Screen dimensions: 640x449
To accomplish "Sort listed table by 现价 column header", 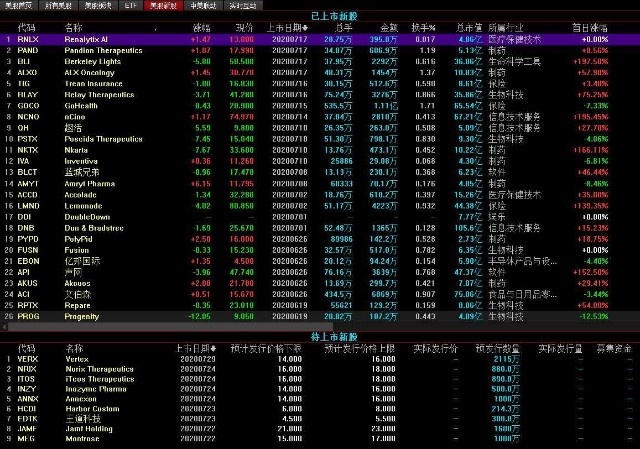I will pyautogui.click(x=244, y=28).
